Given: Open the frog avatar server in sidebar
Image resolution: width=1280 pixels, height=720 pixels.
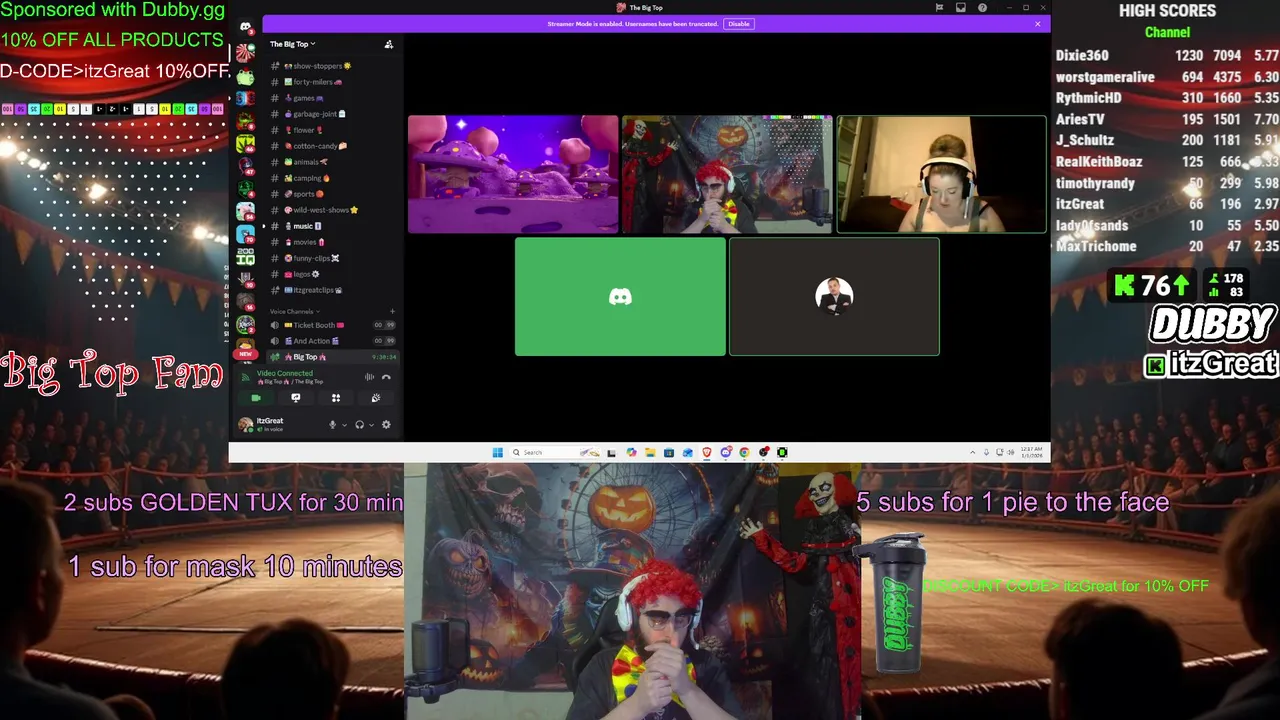Looking at the screenshot, I should point(245,77).
